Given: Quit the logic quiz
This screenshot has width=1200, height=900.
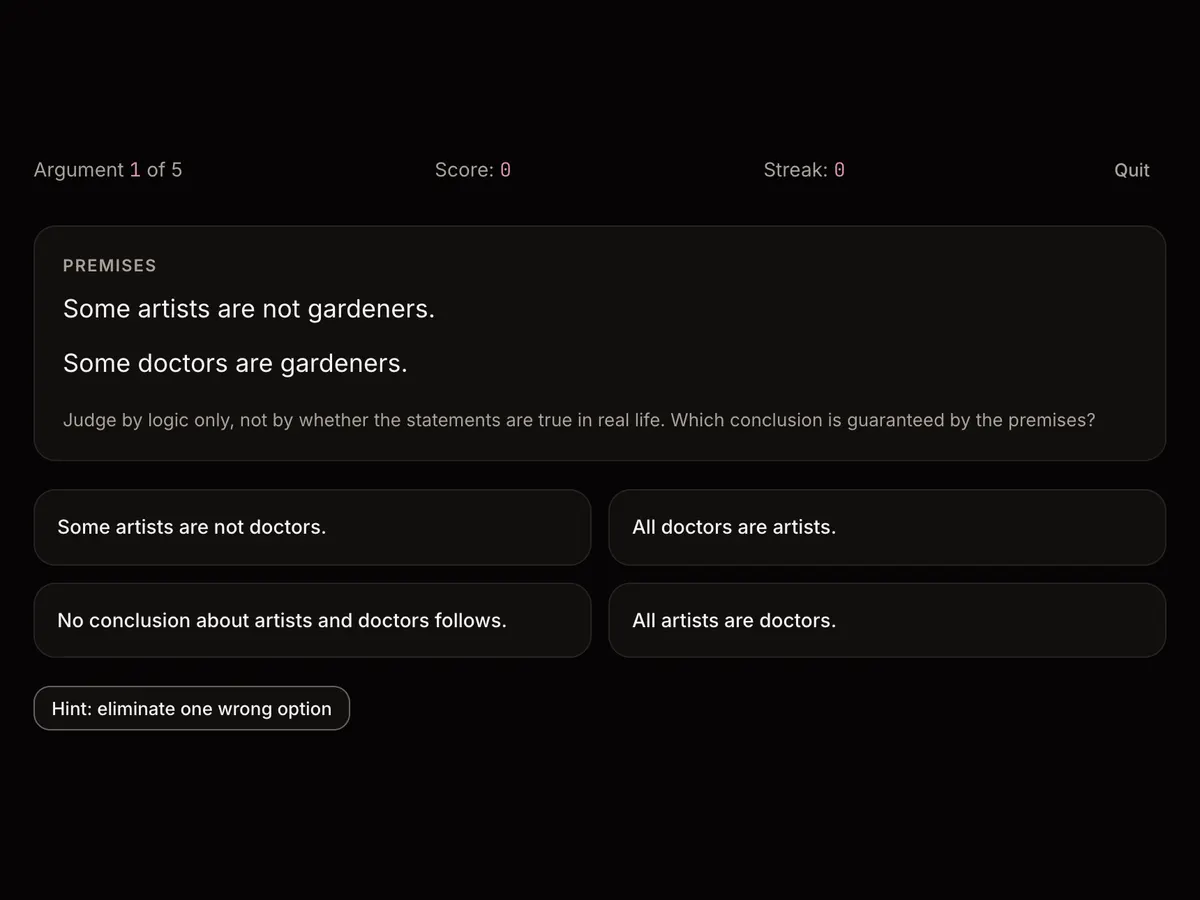Looking at the screenshot, I should 1132,170.
